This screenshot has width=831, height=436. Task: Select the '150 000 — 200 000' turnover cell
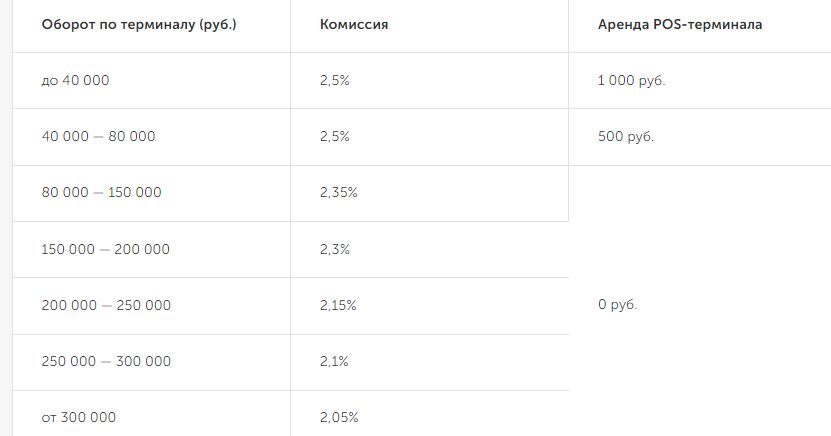pos(105,249)
